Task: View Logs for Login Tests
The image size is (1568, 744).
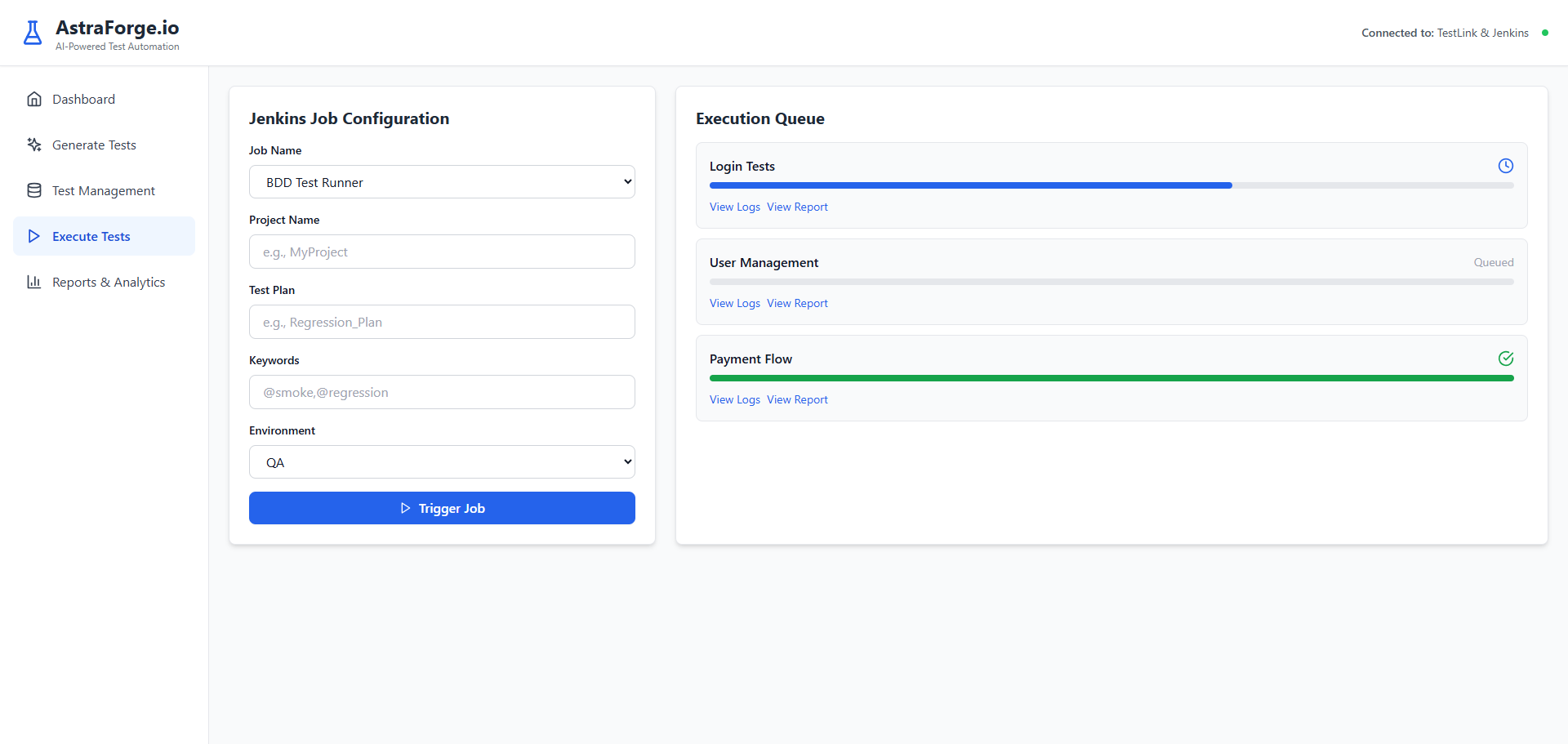Action: coord(734,207)
